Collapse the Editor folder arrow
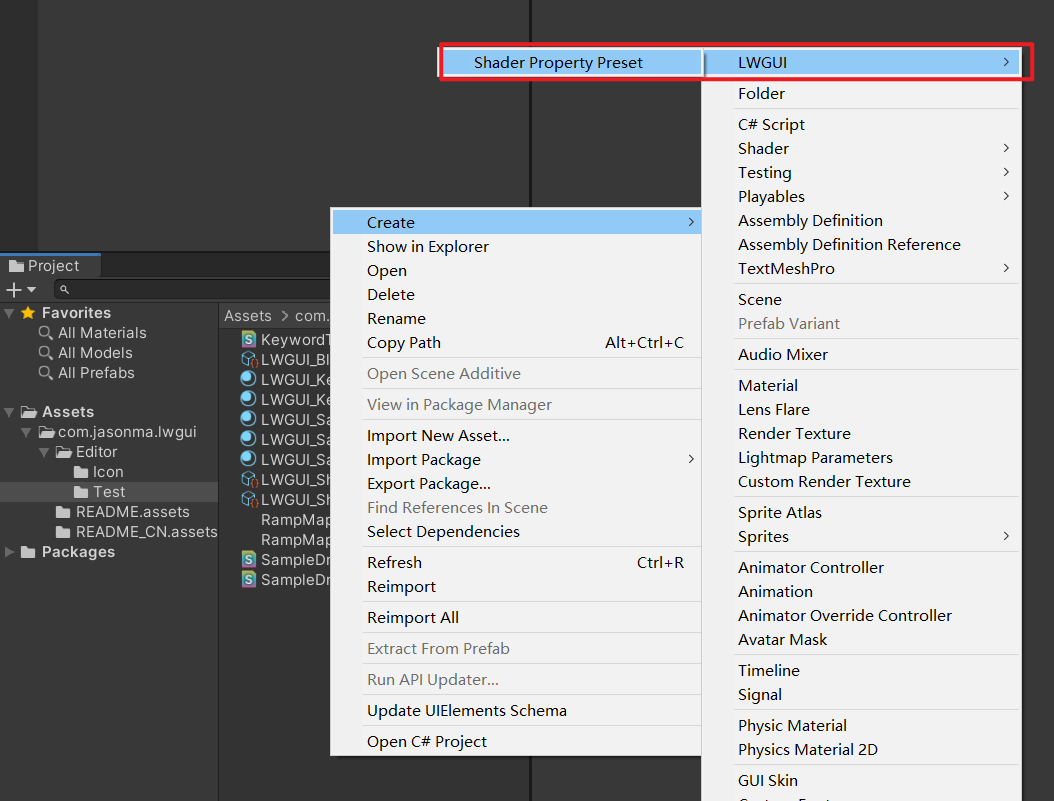Viewport: 1054px width, 801px height. pyautogui.click(x=45, y=452)
